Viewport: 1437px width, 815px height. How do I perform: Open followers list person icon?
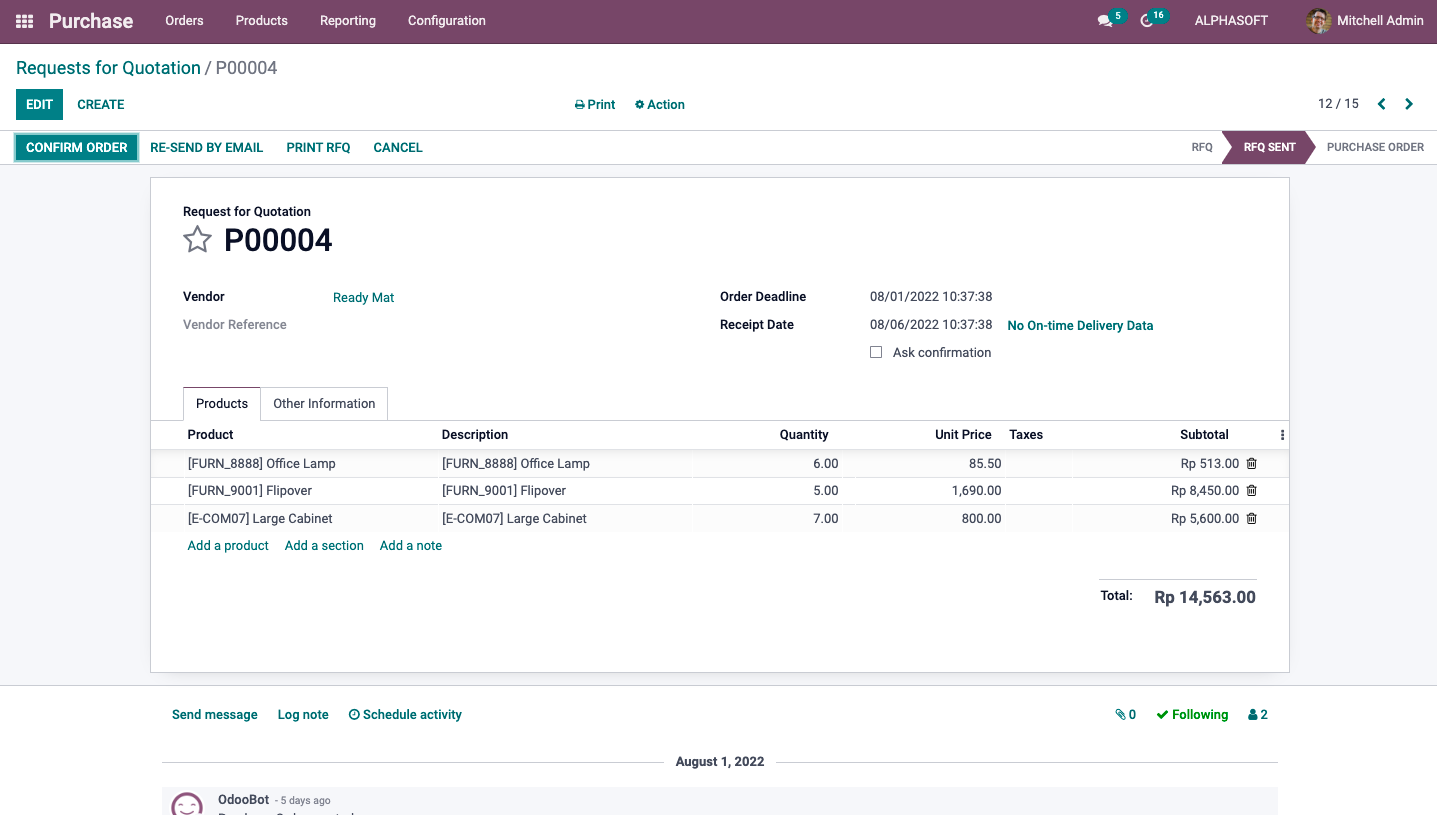click(1258, 715)
